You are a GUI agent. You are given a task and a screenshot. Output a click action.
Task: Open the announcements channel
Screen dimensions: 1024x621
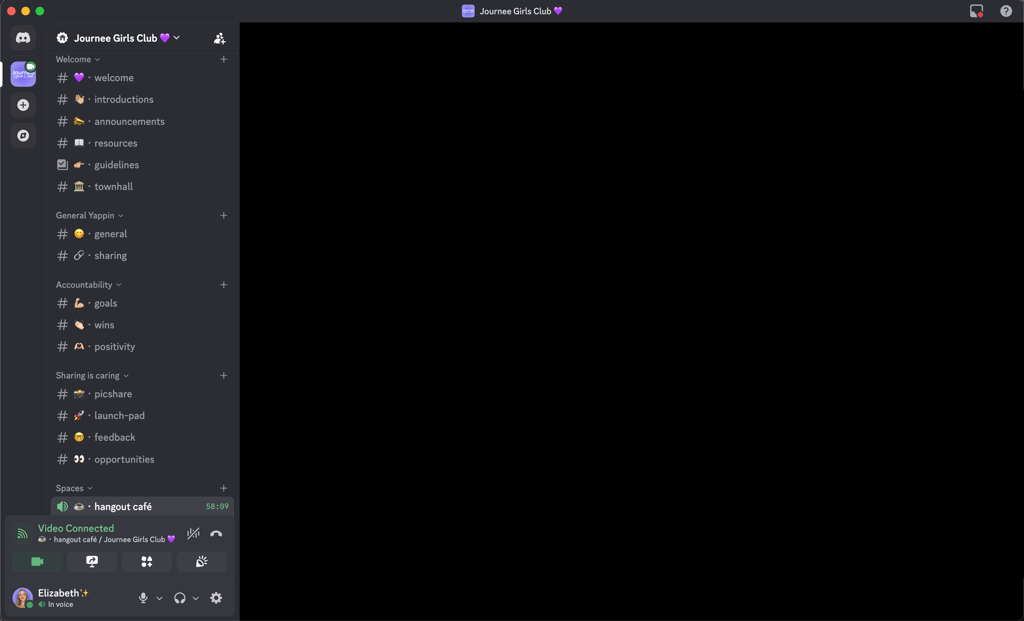[x=142, y=121]
